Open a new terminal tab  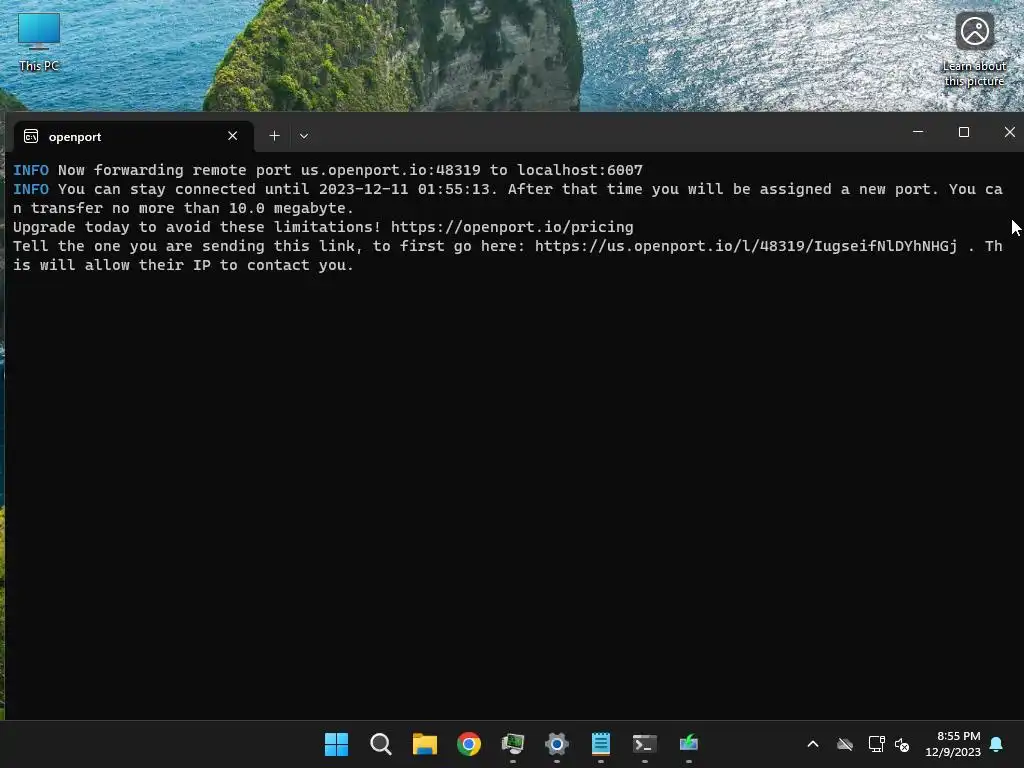(274, 136)
